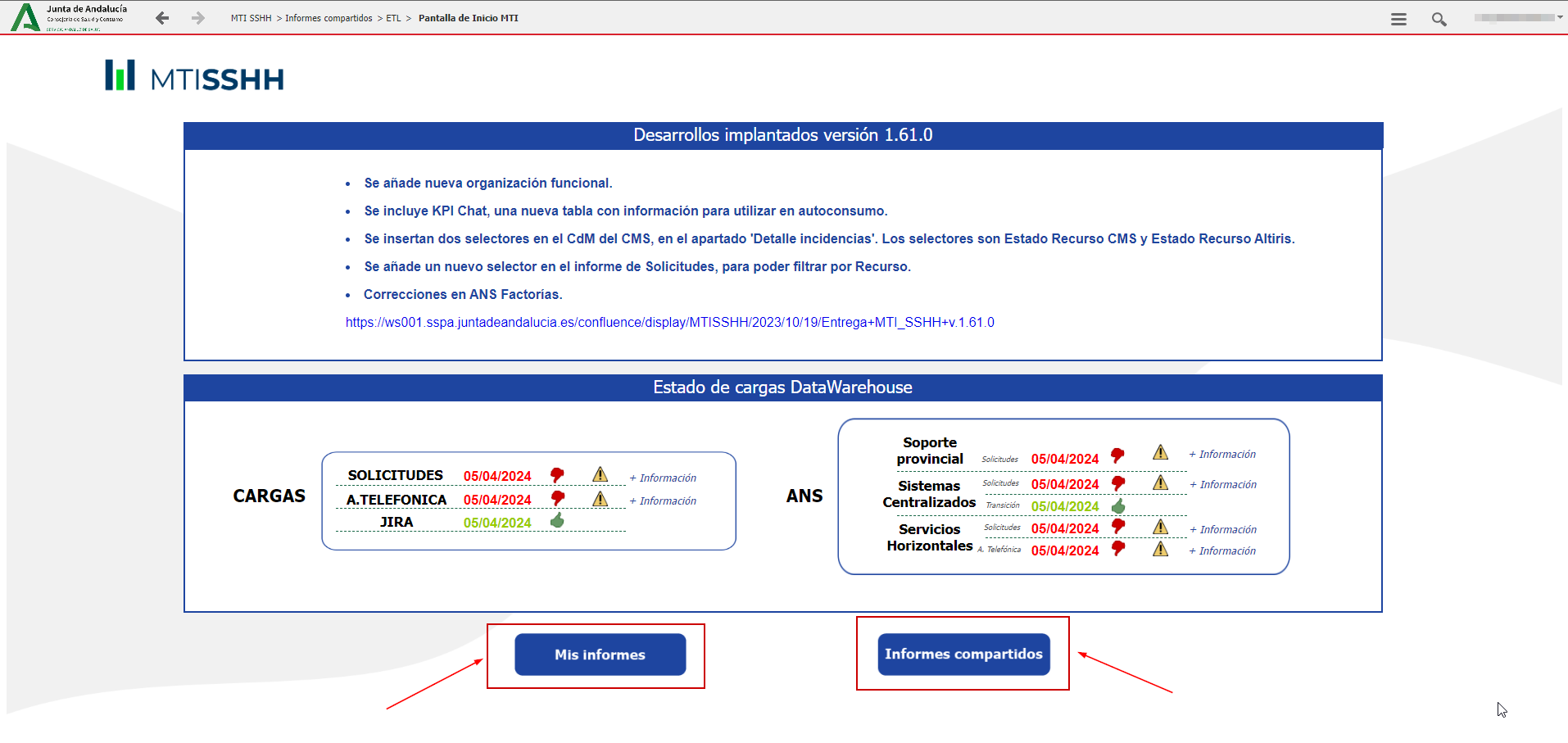
Task: Click Estado de cargas DataWarehouse header
Action: pos(783,387)
